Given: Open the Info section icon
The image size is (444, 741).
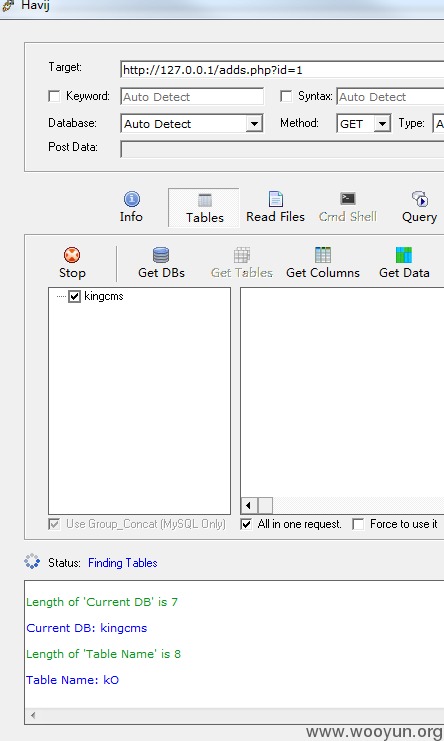Looking at the screenshot, I should 131,199.
